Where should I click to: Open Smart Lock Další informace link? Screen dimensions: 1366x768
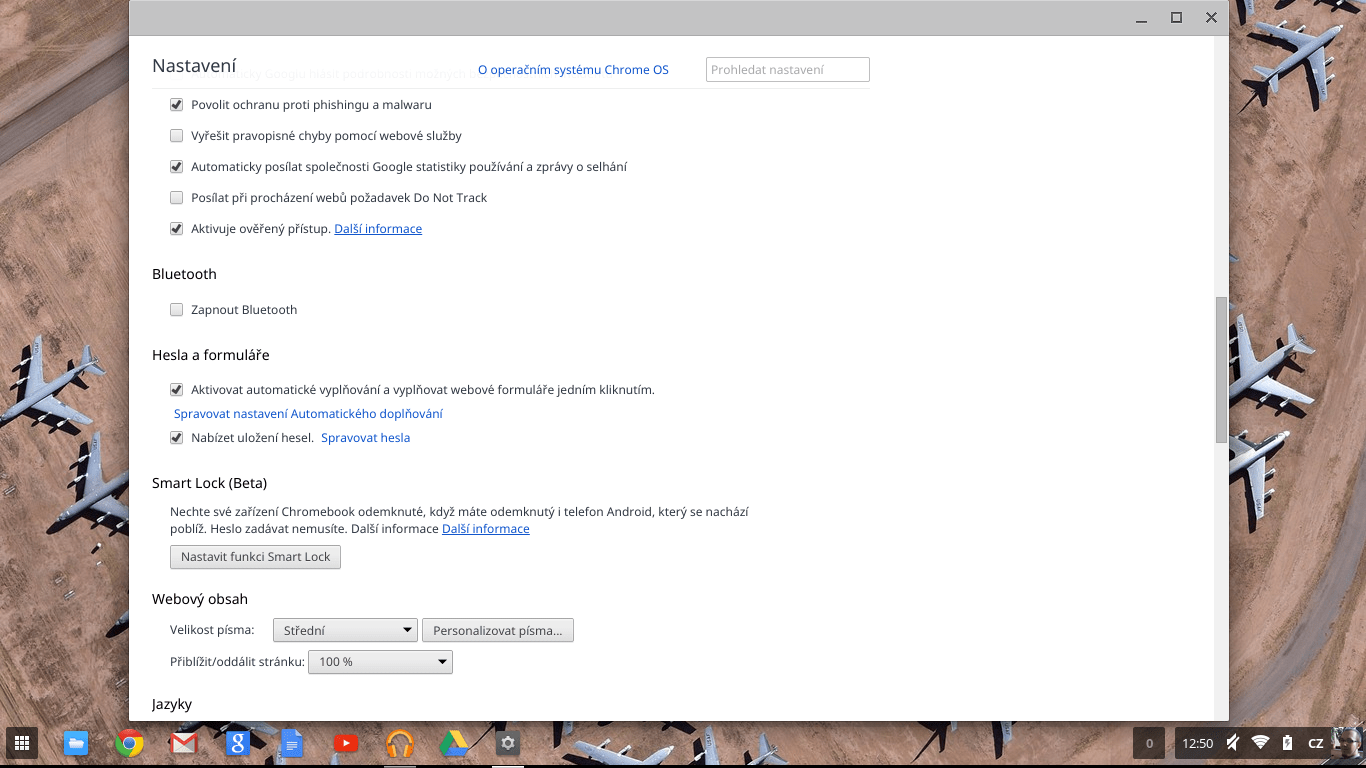coord(486,528)
